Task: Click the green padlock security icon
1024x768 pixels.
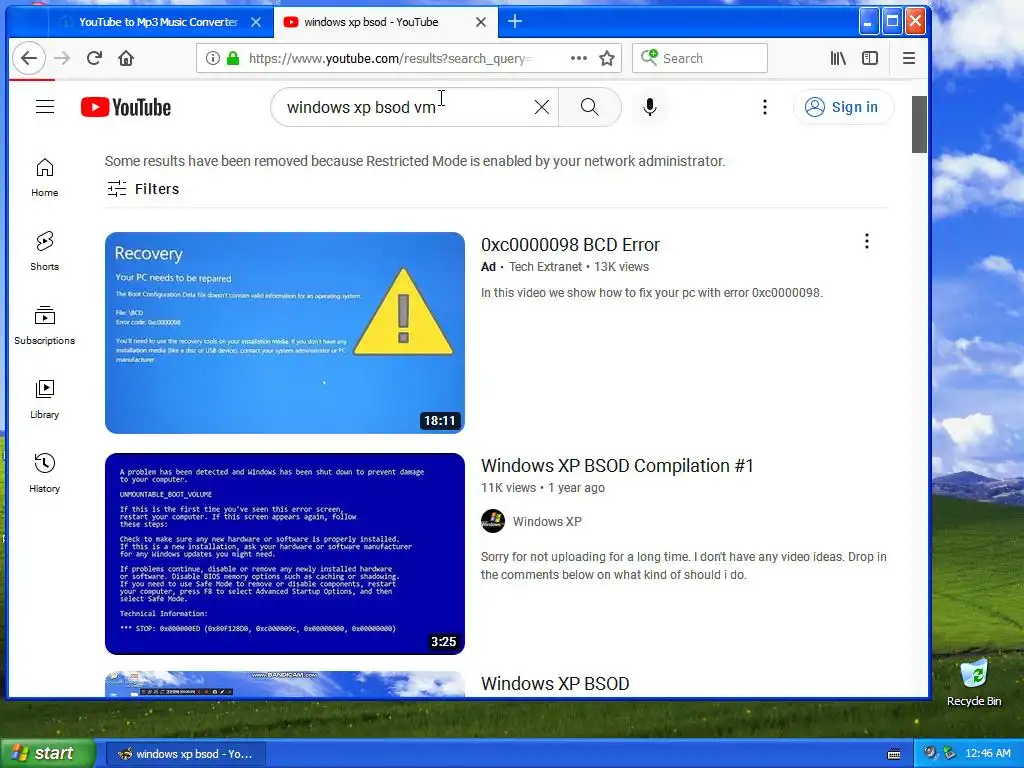Action: (x=232, y=58)
